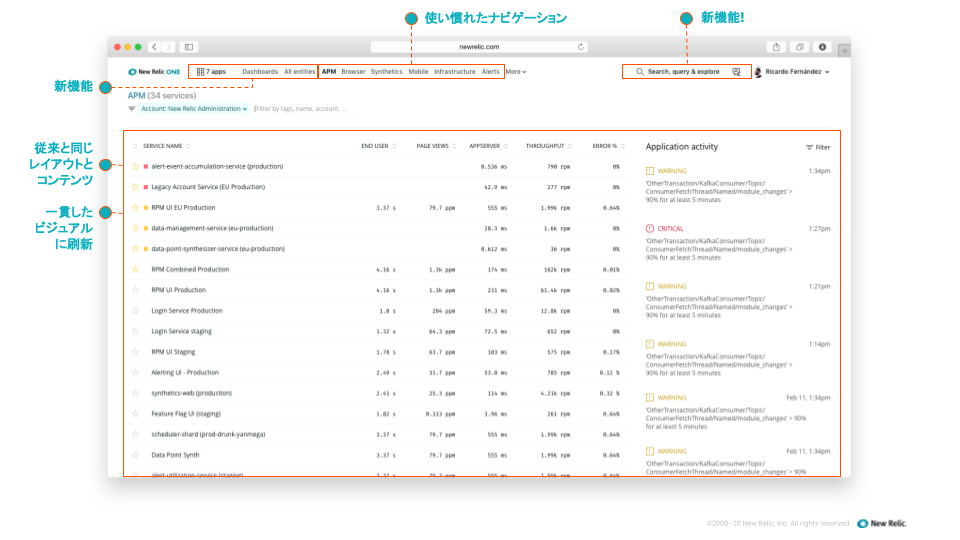The height and width of the screenshot is (540, 960).
Task: Click the Search, query & explore field
Action: coord(683,72)
